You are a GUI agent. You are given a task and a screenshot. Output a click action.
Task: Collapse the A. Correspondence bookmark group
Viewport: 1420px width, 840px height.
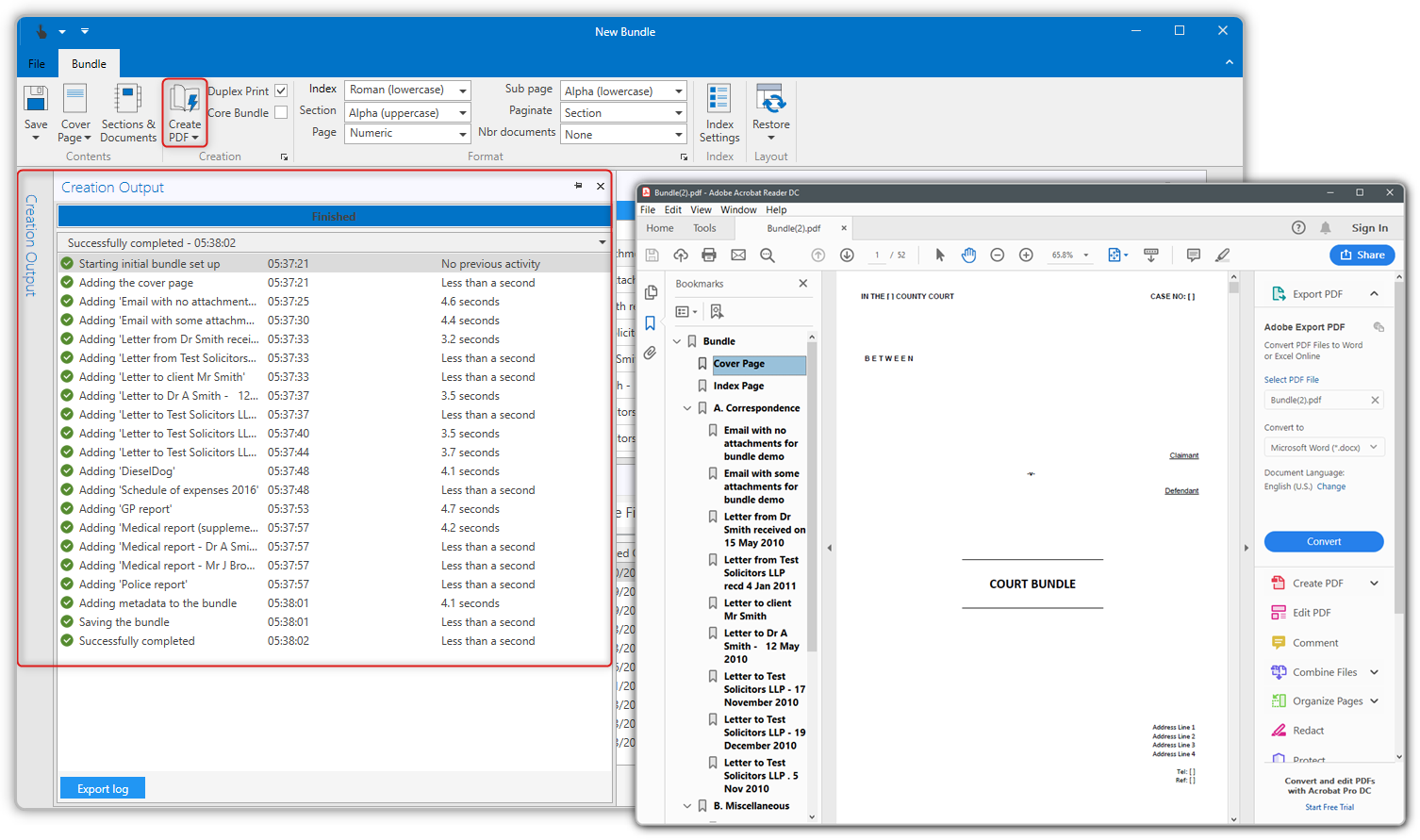(x=687, y=408)
